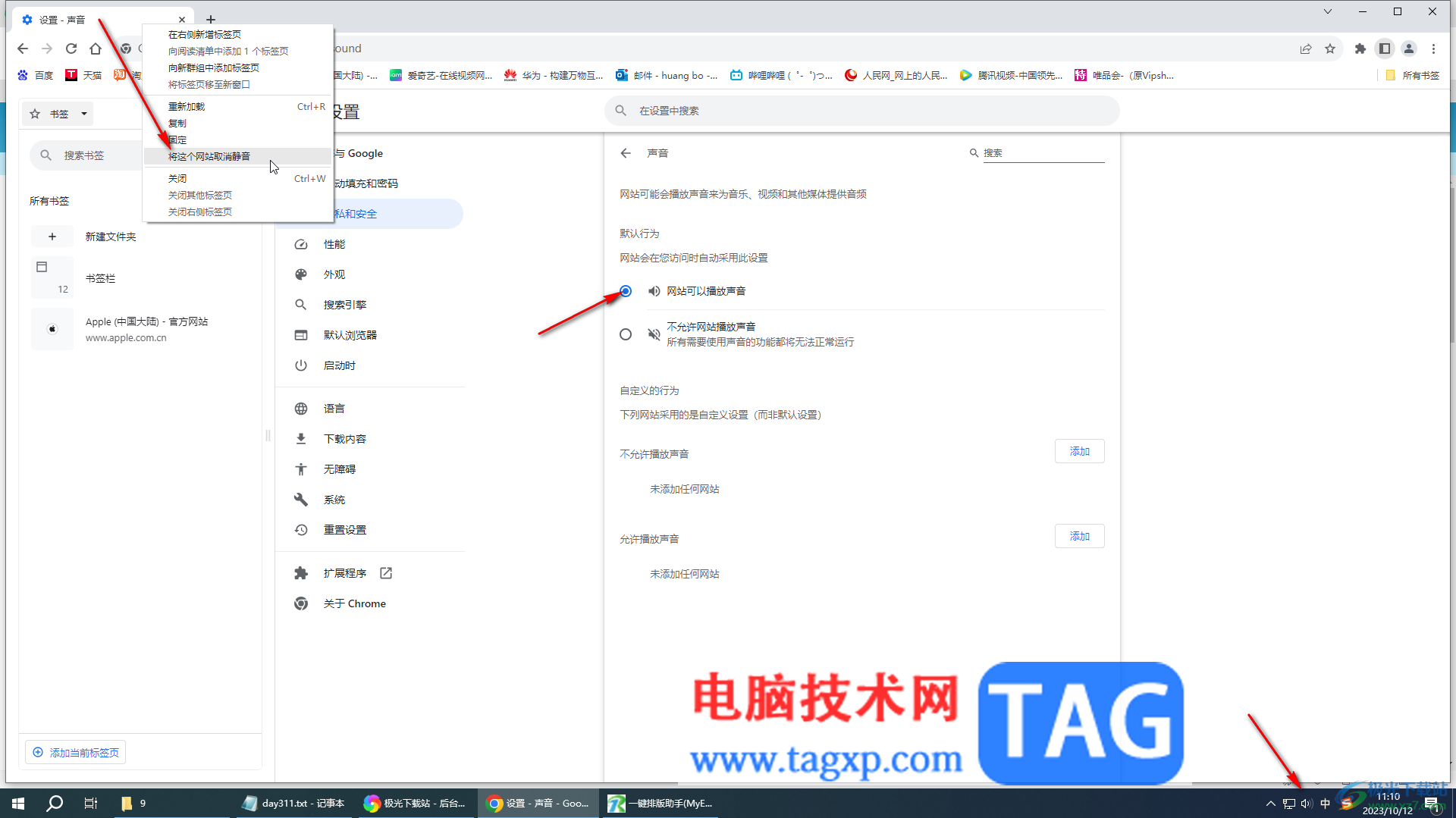
Task: Select 不允许网站播放声音 radio button
Action: (x=626, y=334)
